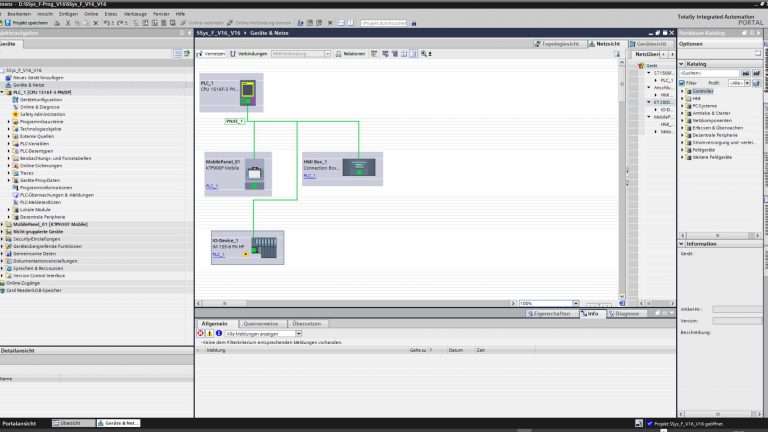Toggle warning messages yellow triangle filter

coord(210,334)
